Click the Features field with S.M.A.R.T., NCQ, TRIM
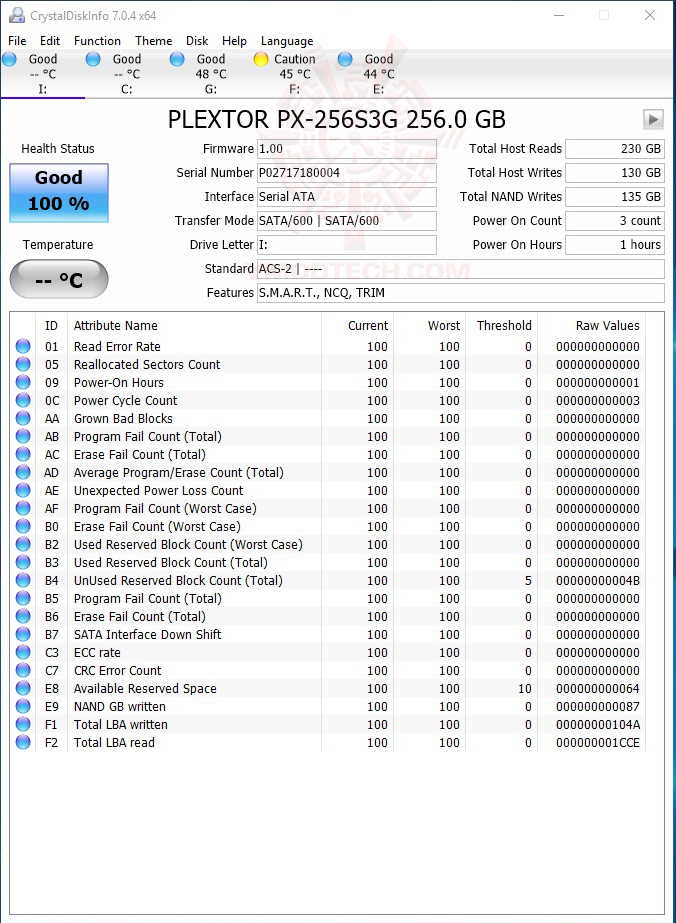Screen dimensions: 676x923 coord(460,293)
